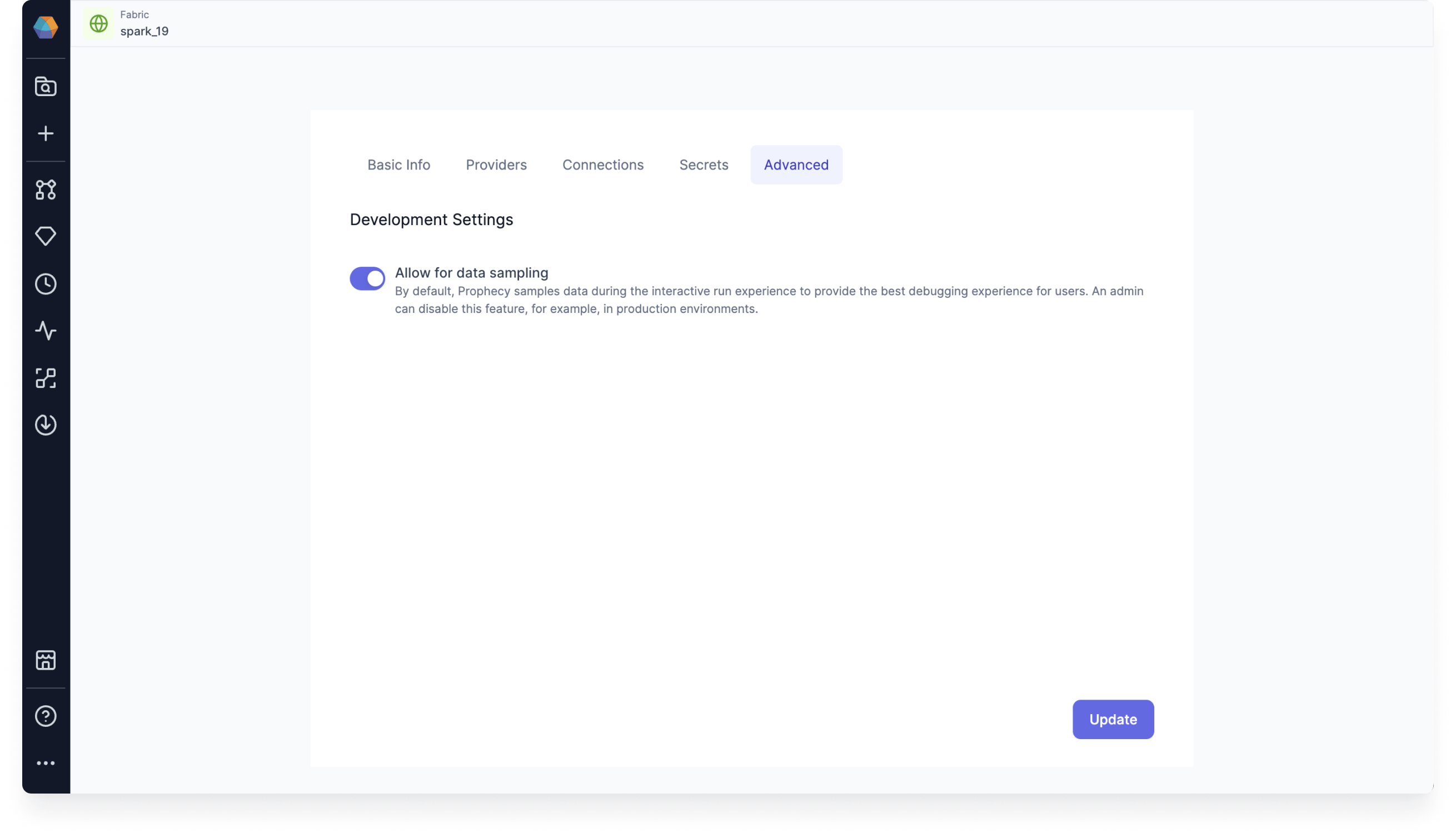The image size is (1456, 838).
Task: Click the diamond gem icon
Action: (x=46, y=236)
